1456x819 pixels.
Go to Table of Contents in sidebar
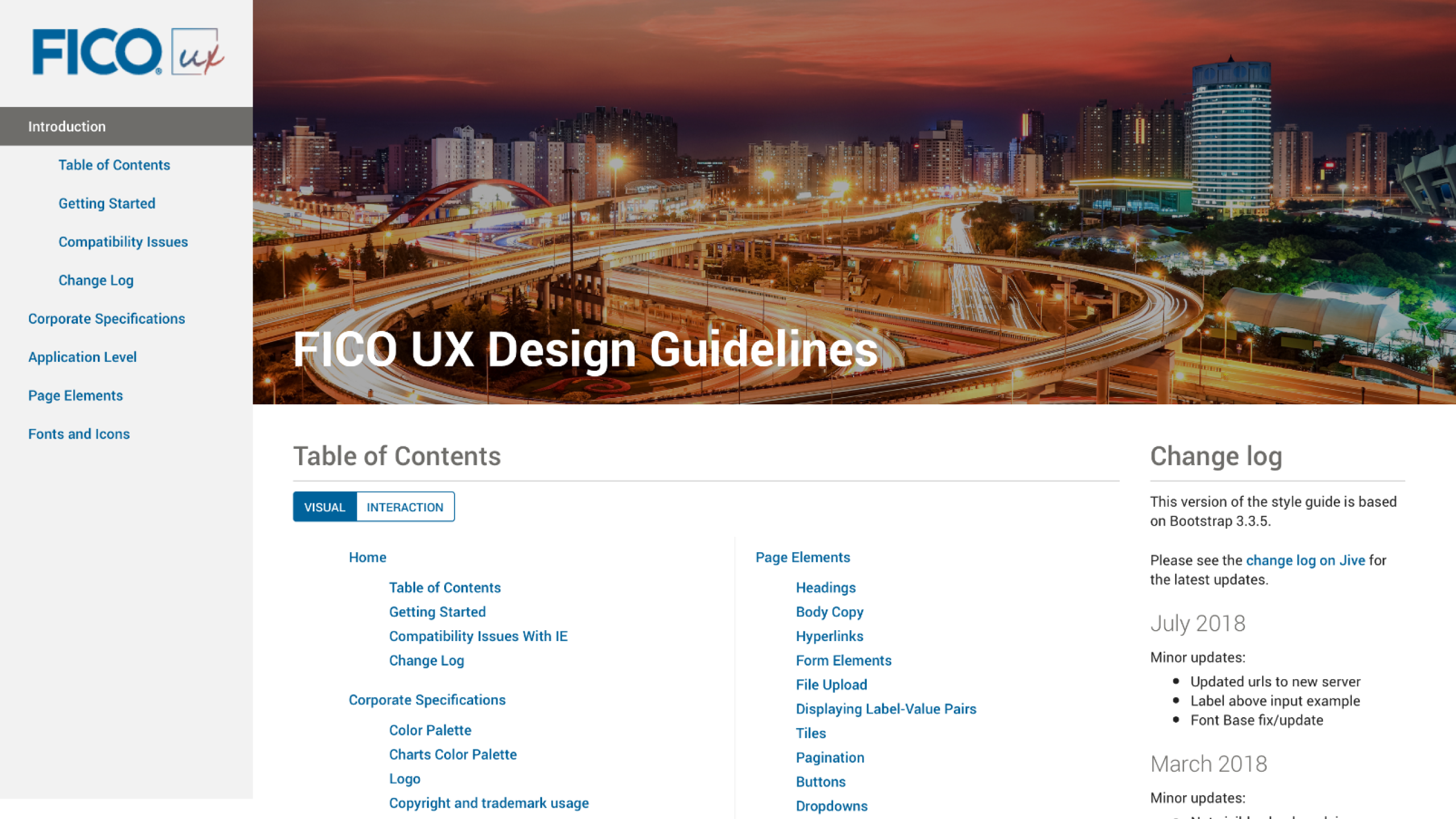click(114, 165)
